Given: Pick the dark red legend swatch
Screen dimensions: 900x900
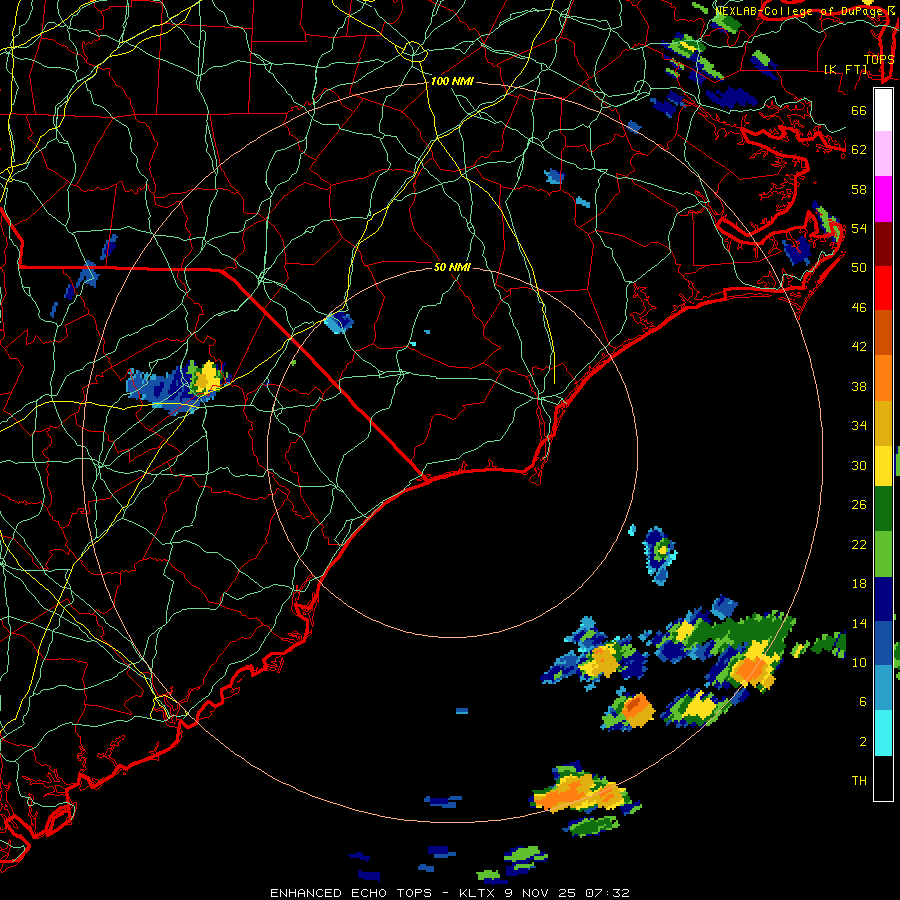Looking at the screenshot, I should coord(883,243).
